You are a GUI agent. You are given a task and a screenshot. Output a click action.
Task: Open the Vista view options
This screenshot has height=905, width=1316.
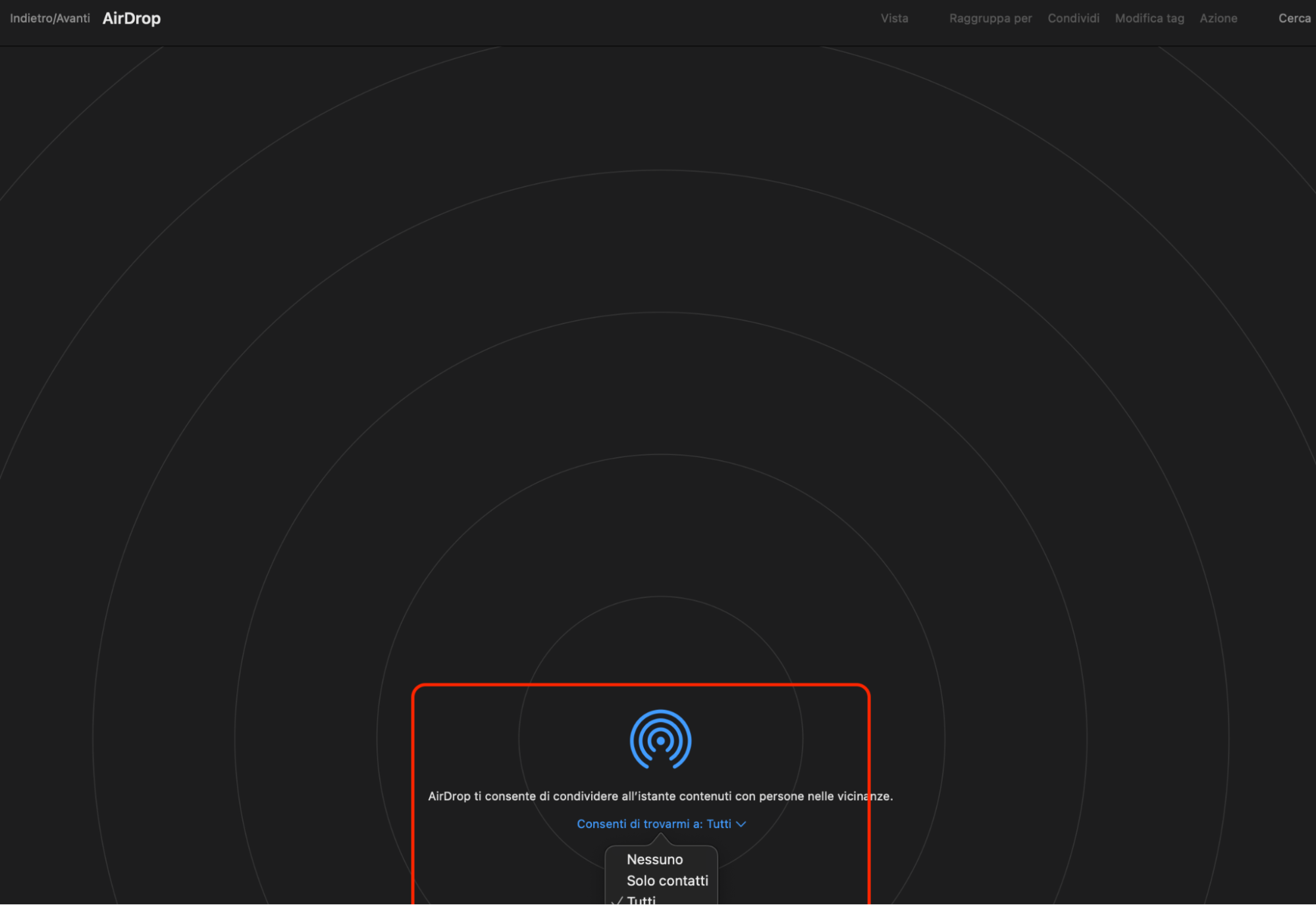pos(894,18)
